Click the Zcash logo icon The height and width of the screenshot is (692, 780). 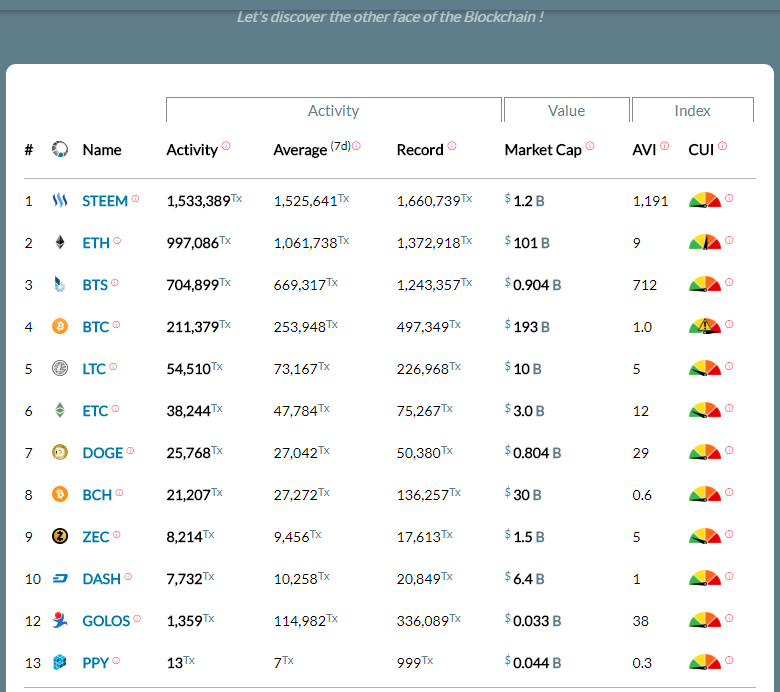[x=60, y=537]
